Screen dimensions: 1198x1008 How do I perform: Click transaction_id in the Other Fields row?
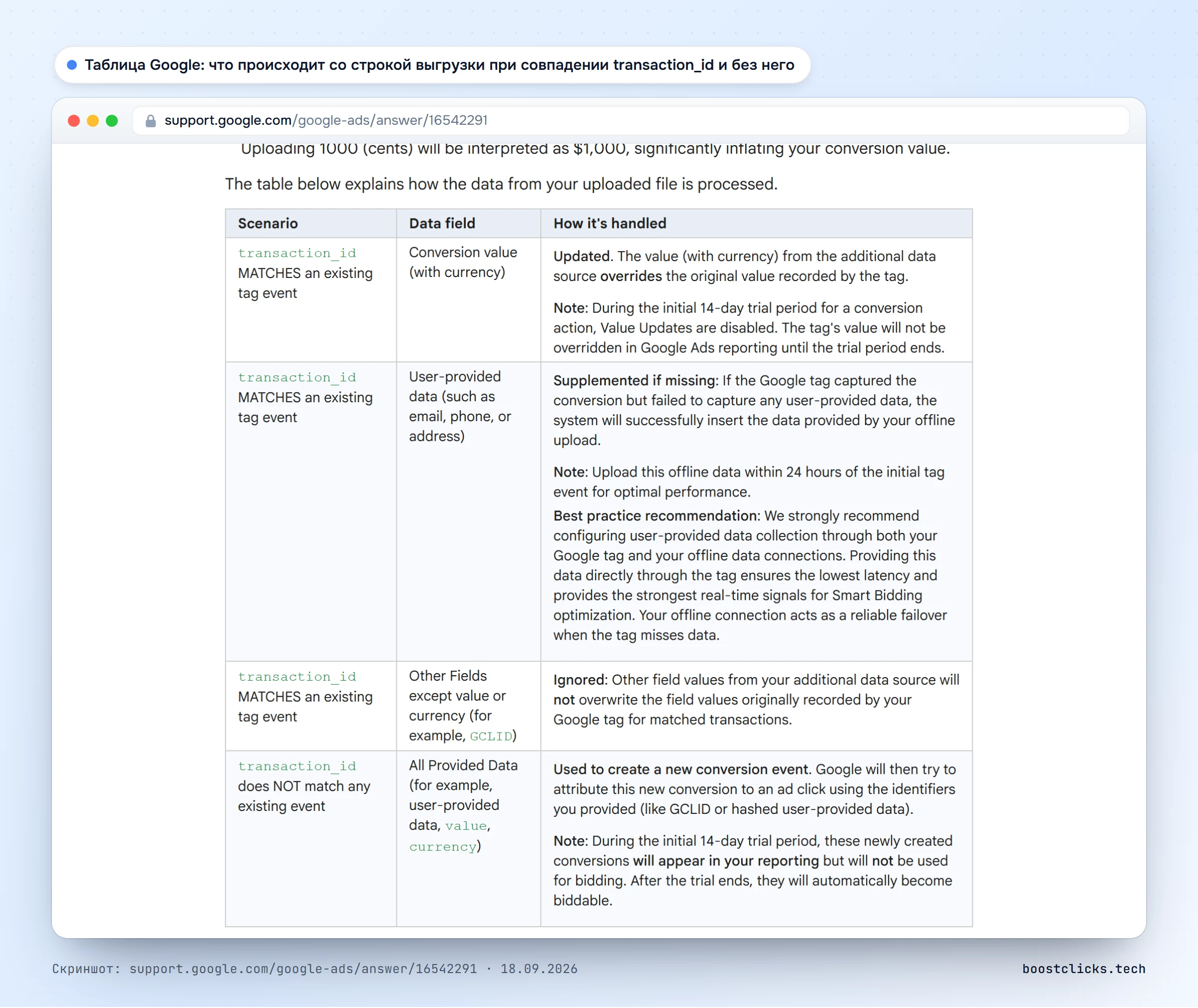[297, 677]
